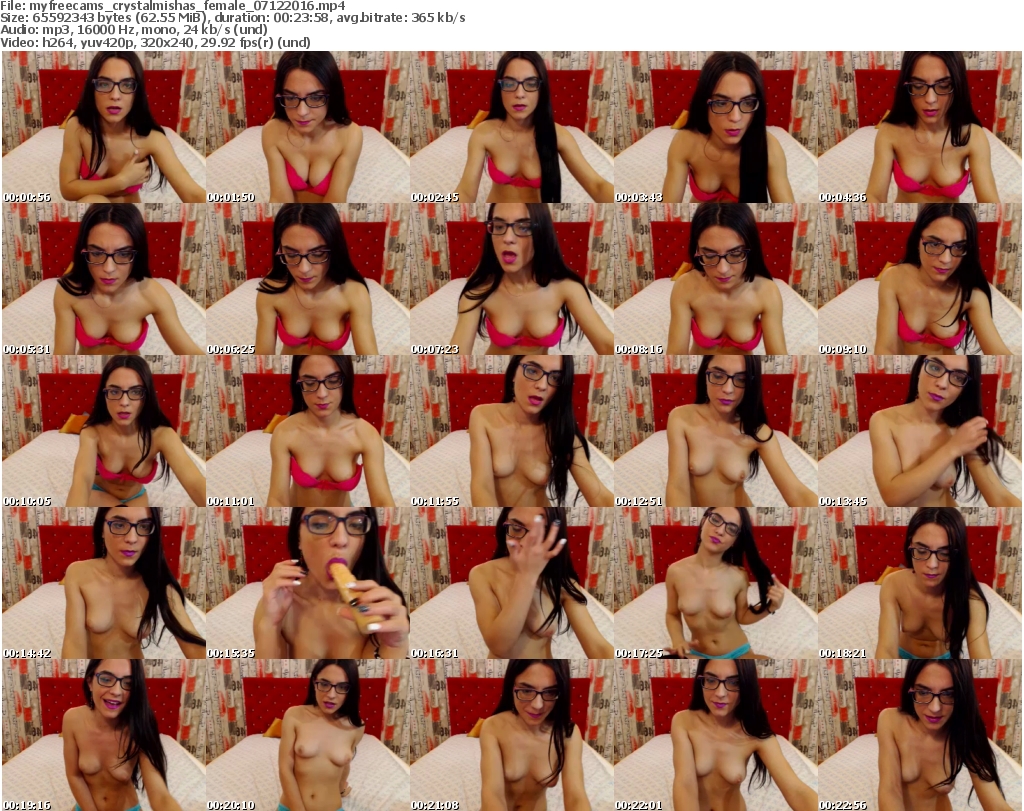Screen dimensions: 1024x811
Task: Select the frame marked 00:01:50
Action: 308,127
